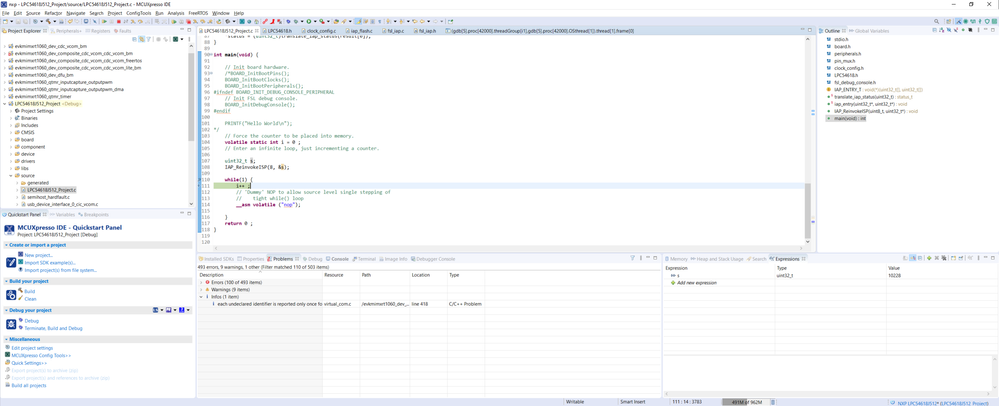The height and width of the screenshot is (406, 999).
Task: Click the green plus Add expression icon
Action: [929, 257]
